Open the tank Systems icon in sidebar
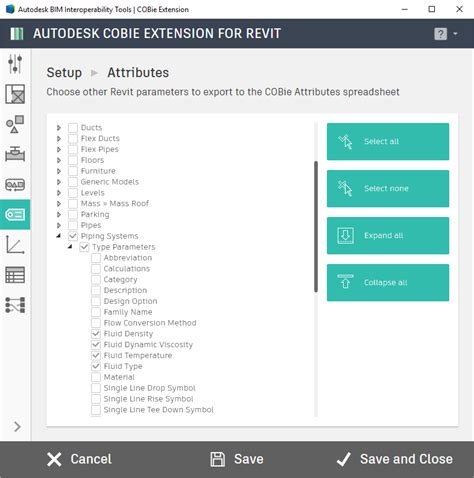The width and height of the screenshot is (474, 478). pyautogui.click(x=15, y=185)
